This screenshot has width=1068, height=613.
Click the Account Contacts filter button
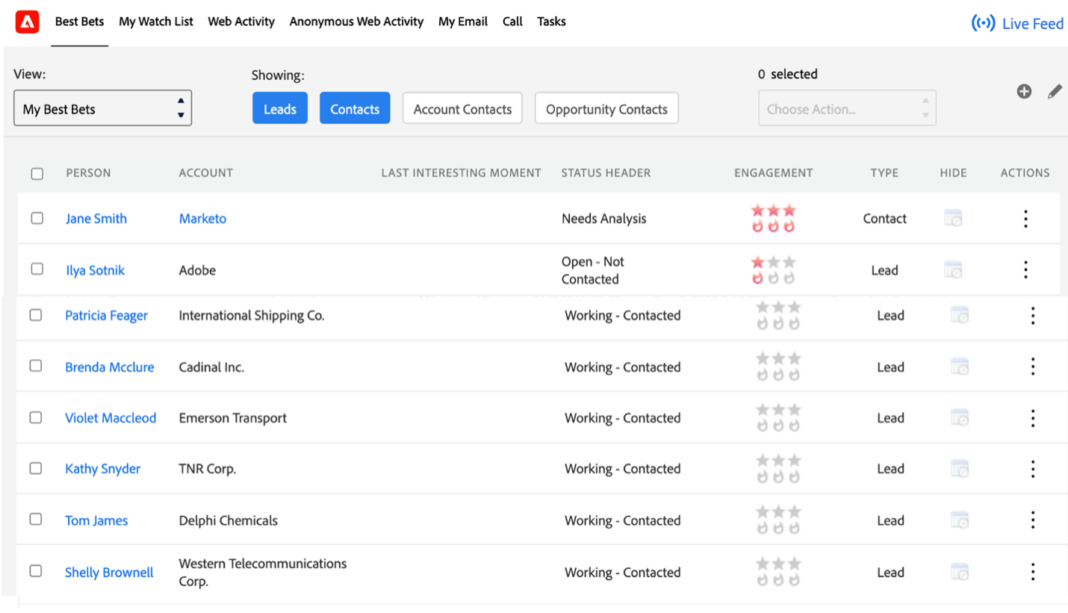click(x=462, y=108)
